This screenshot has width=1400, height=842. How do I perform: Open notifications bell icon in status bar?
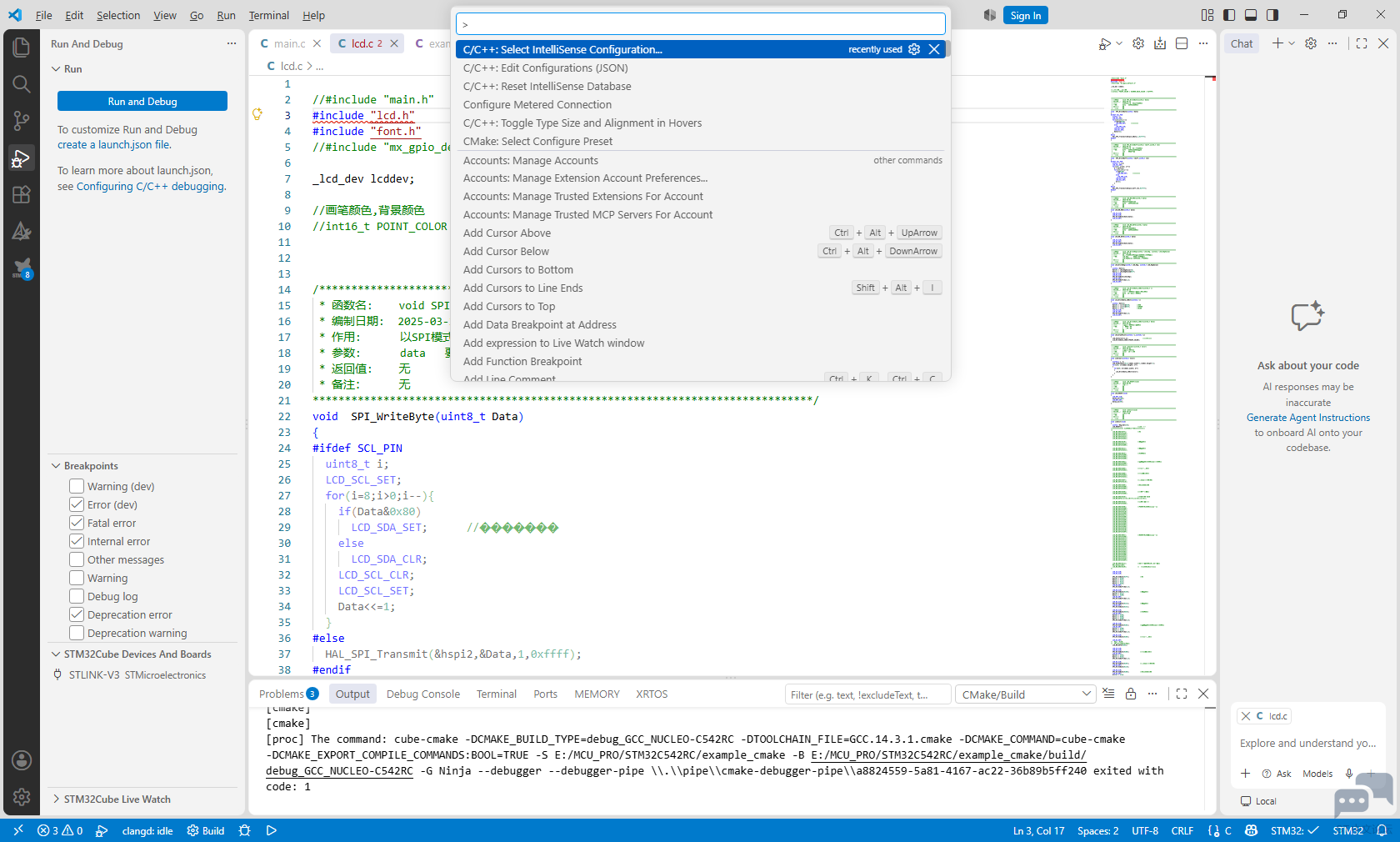(1382, 830)
